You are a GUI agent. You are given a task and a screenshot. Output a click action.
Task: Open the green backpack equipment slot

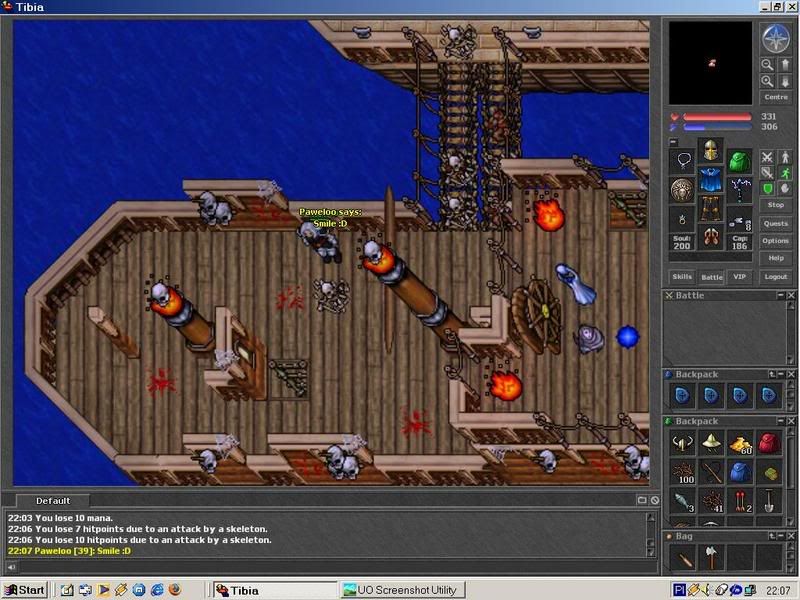(x=739, y=161)
